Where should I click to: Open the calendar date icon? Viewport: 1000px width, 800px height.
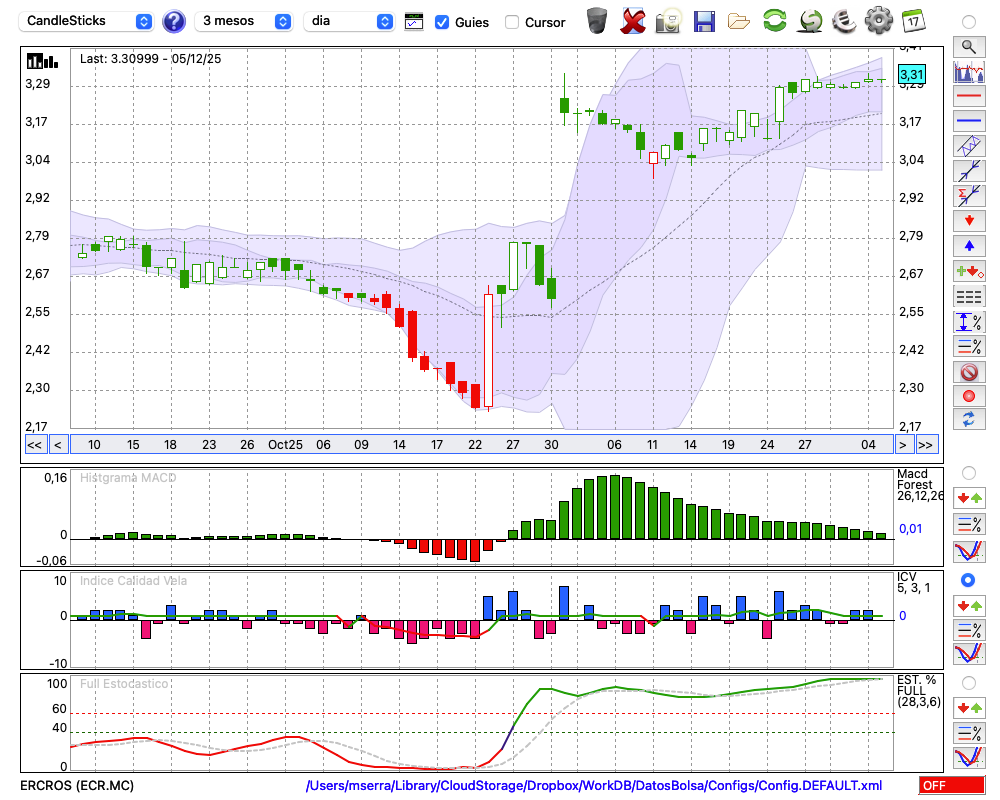913,21
